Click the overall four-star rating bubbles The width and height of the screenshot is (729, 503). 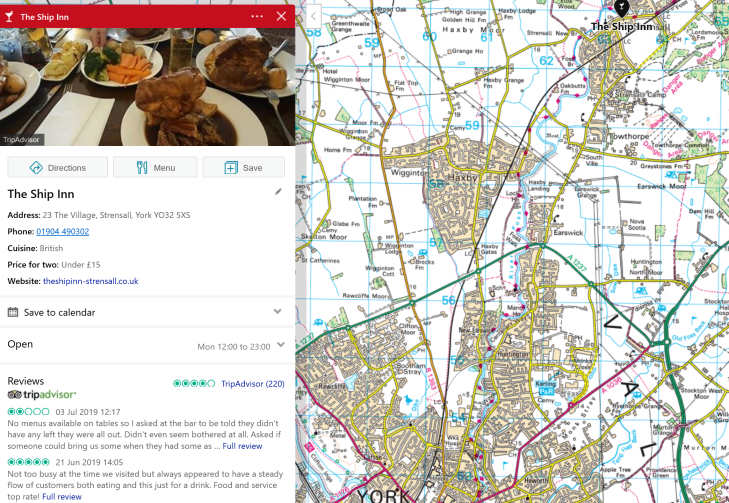(x=194, y=384)
